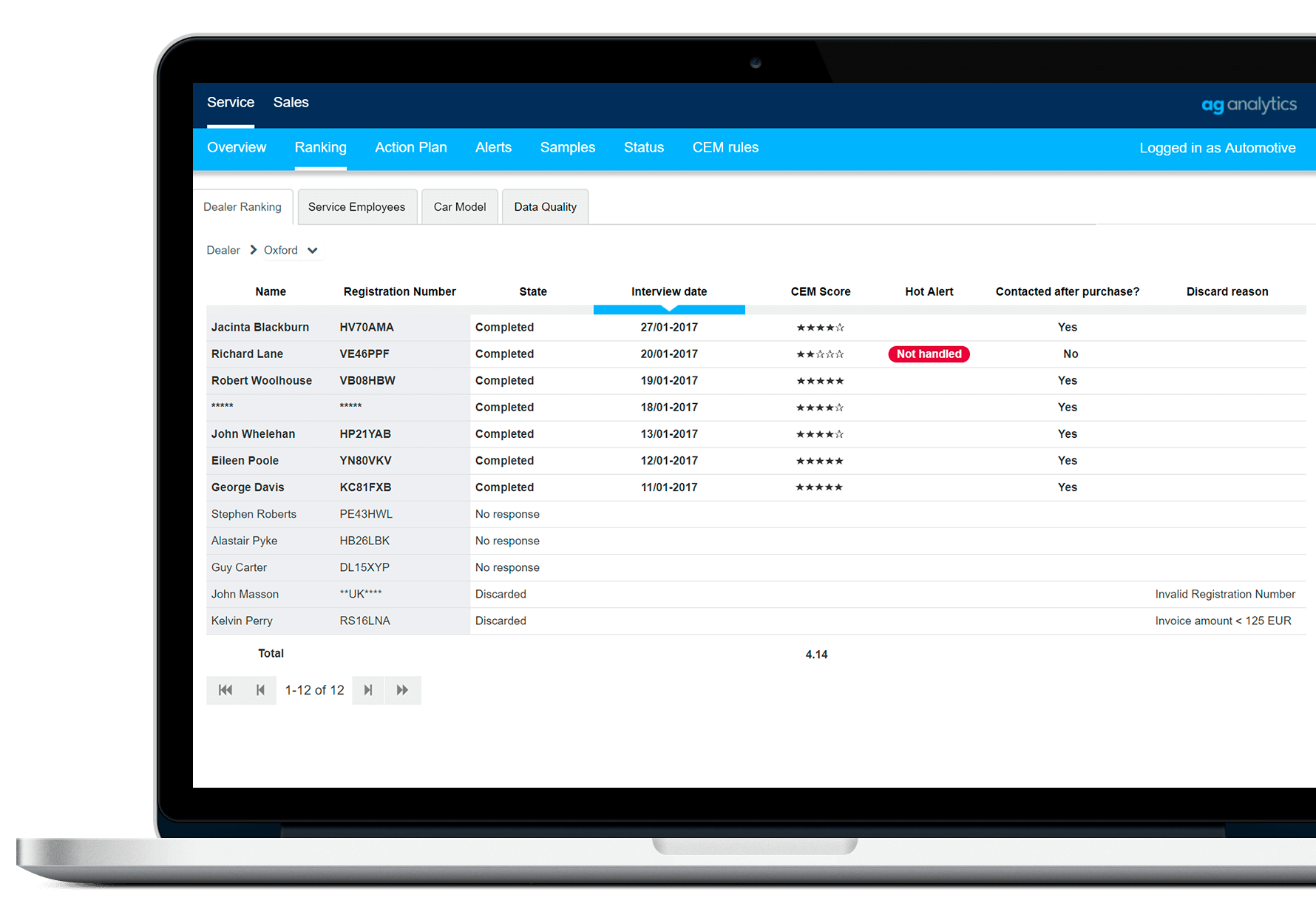
Task: Open the Alerts page
Action: coord(493,147)
